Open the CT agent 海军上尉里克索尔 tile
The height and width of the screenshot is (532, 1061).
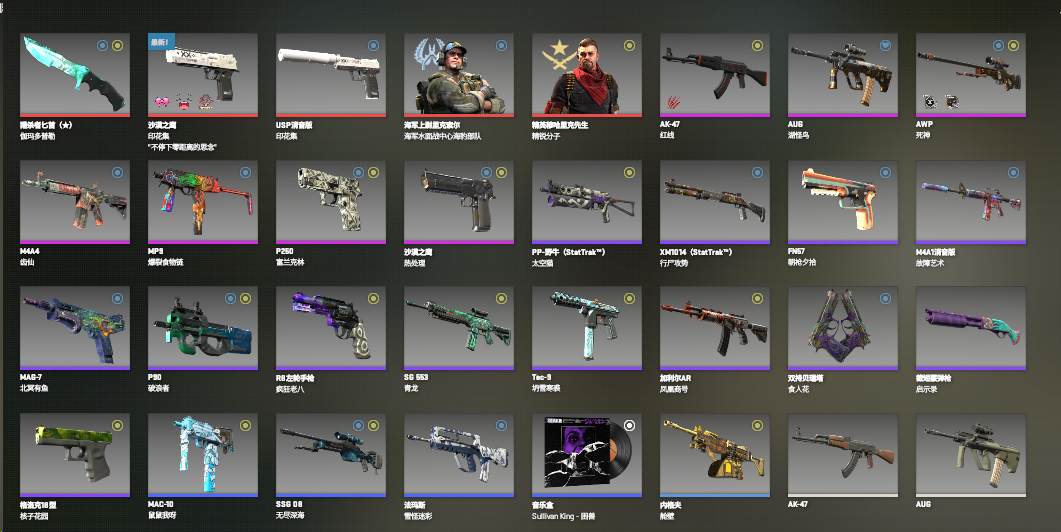(459, 74)
